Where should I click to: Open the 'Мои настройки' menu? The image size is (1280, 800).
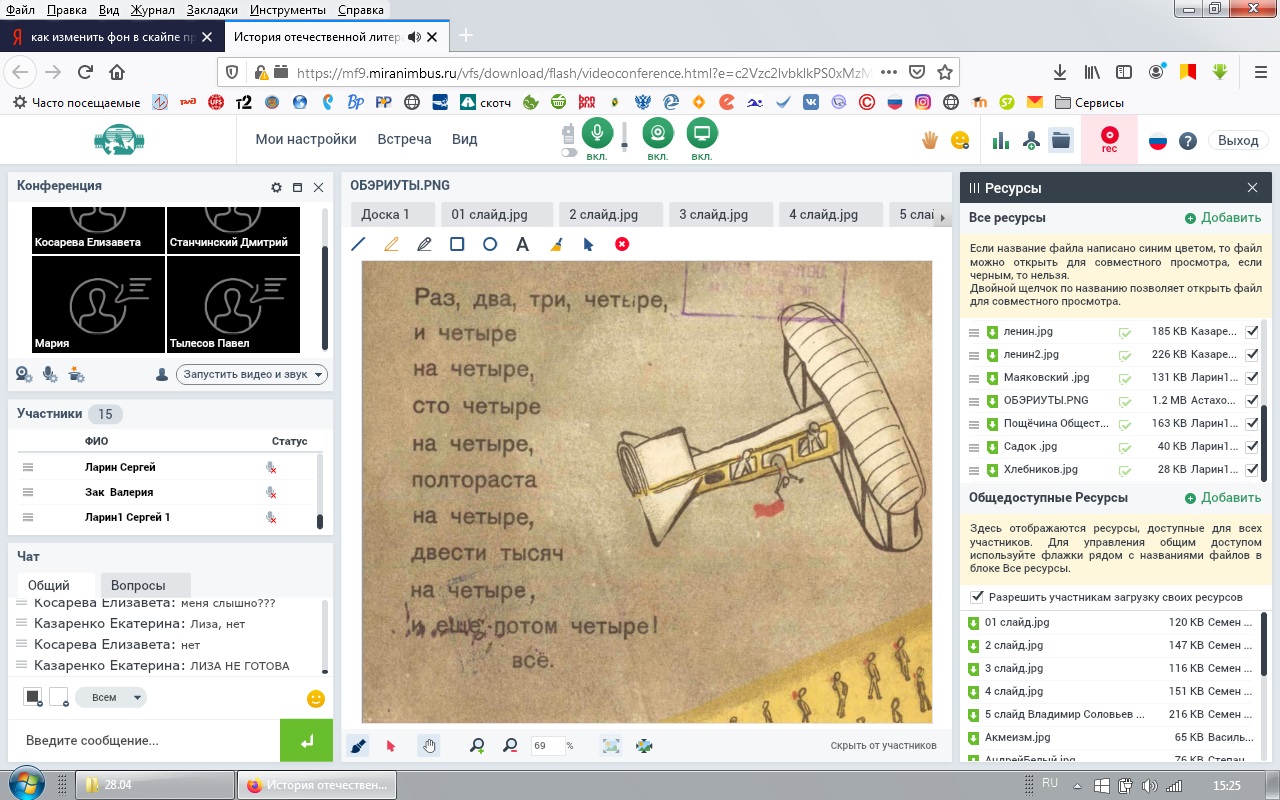tap(306, 140)
